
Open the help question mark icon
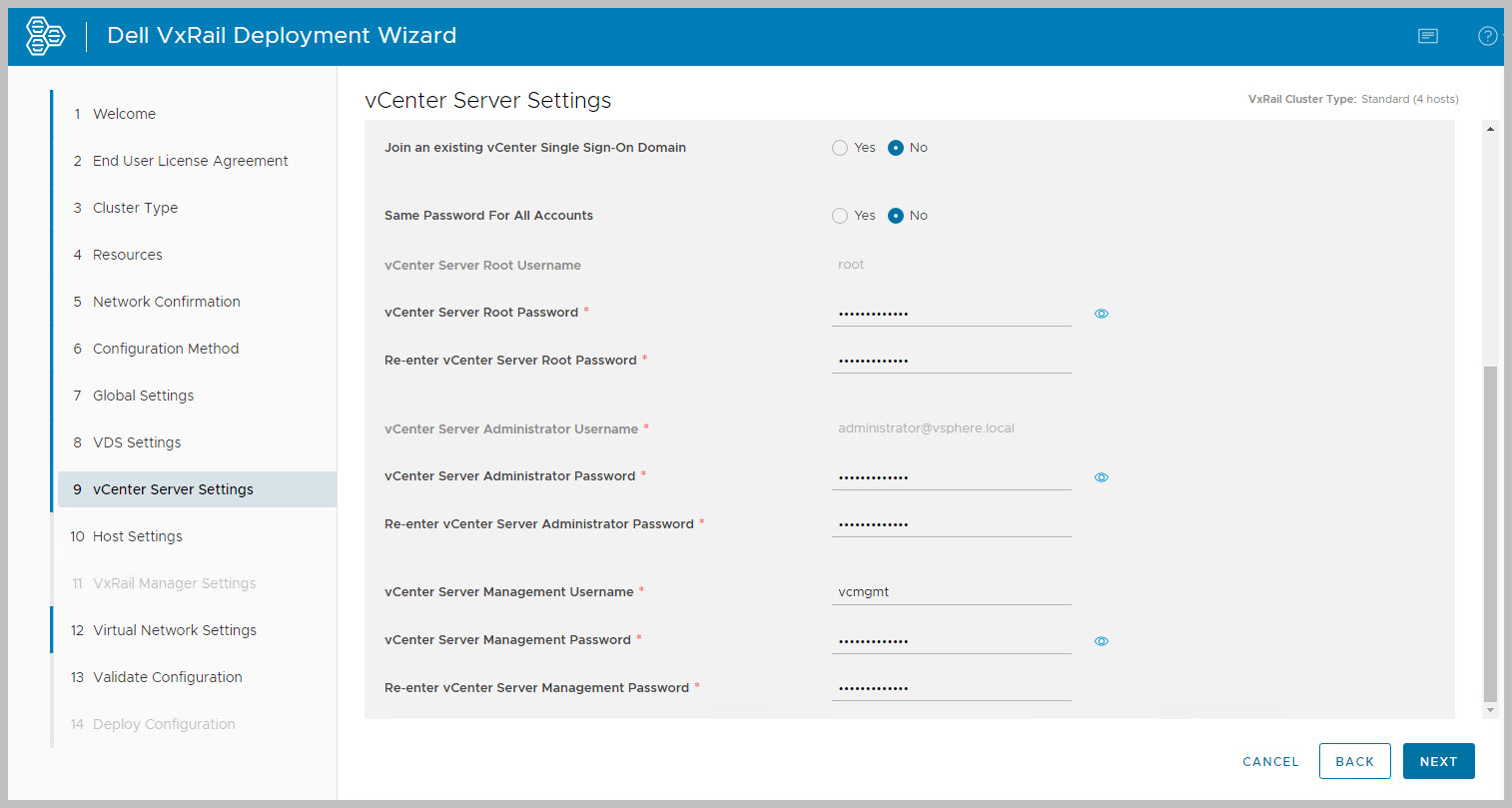point(1487,36)
